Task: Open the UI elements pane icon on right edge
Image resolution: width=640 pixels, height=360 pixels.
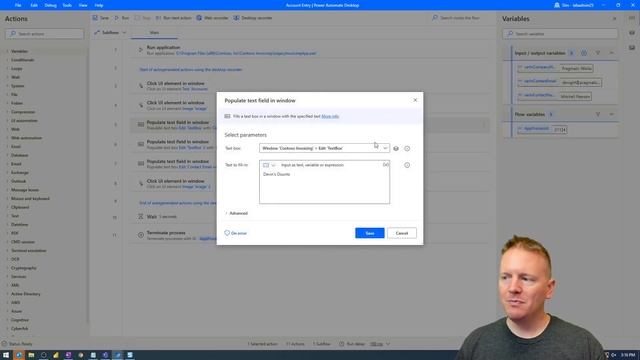Action: click(x=632, y=33)
